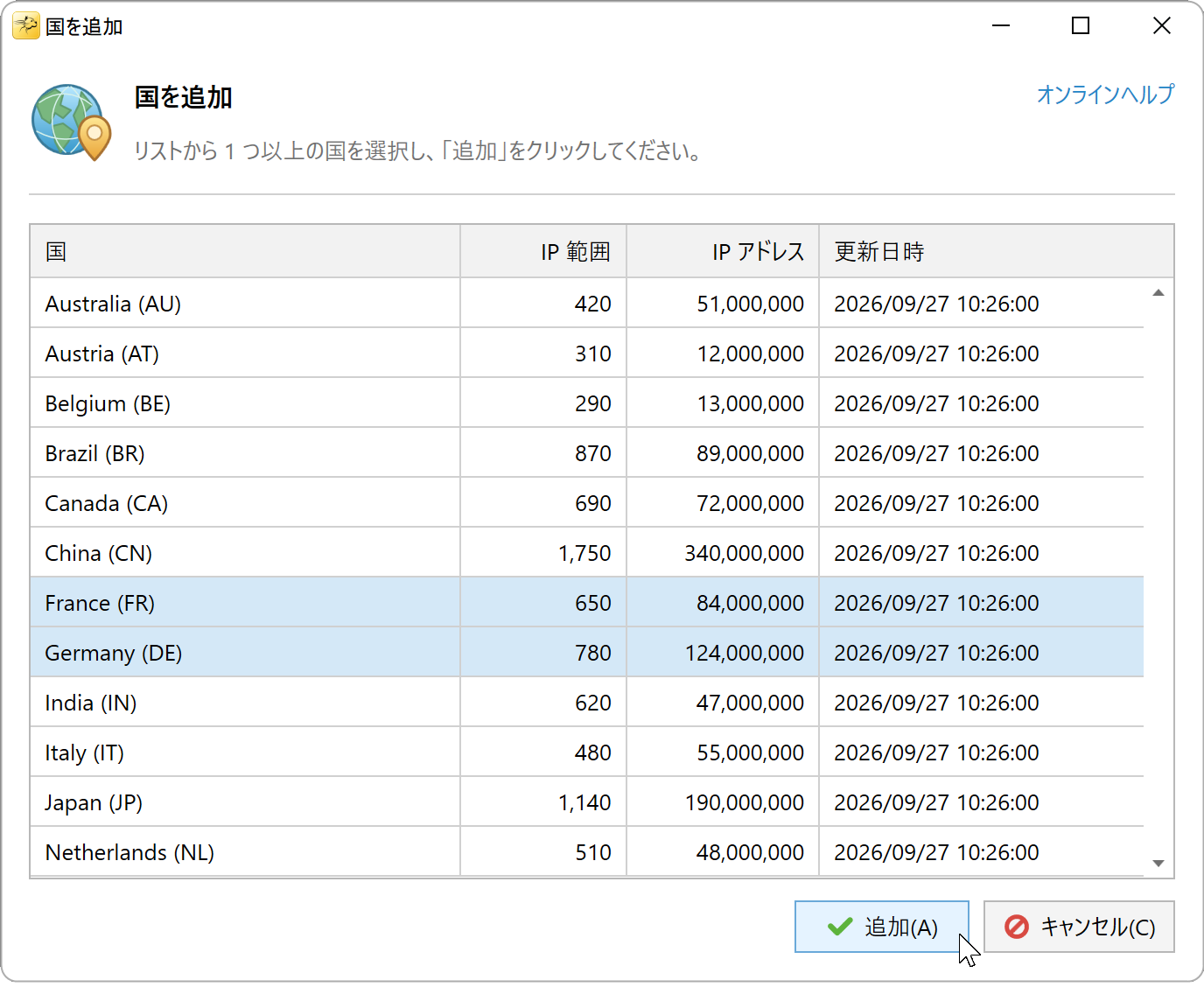Open the オンラインヘルプ link
The height and width of the screenshot is (994, 1204).
(1105, 94)
